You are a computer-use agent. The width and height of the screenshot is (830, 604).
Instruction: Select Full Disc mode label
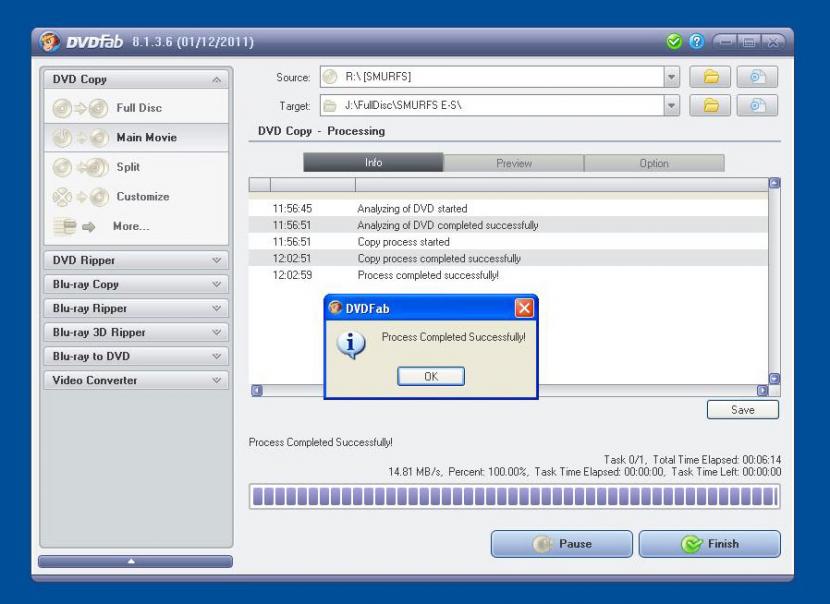[x=139, y=108]
